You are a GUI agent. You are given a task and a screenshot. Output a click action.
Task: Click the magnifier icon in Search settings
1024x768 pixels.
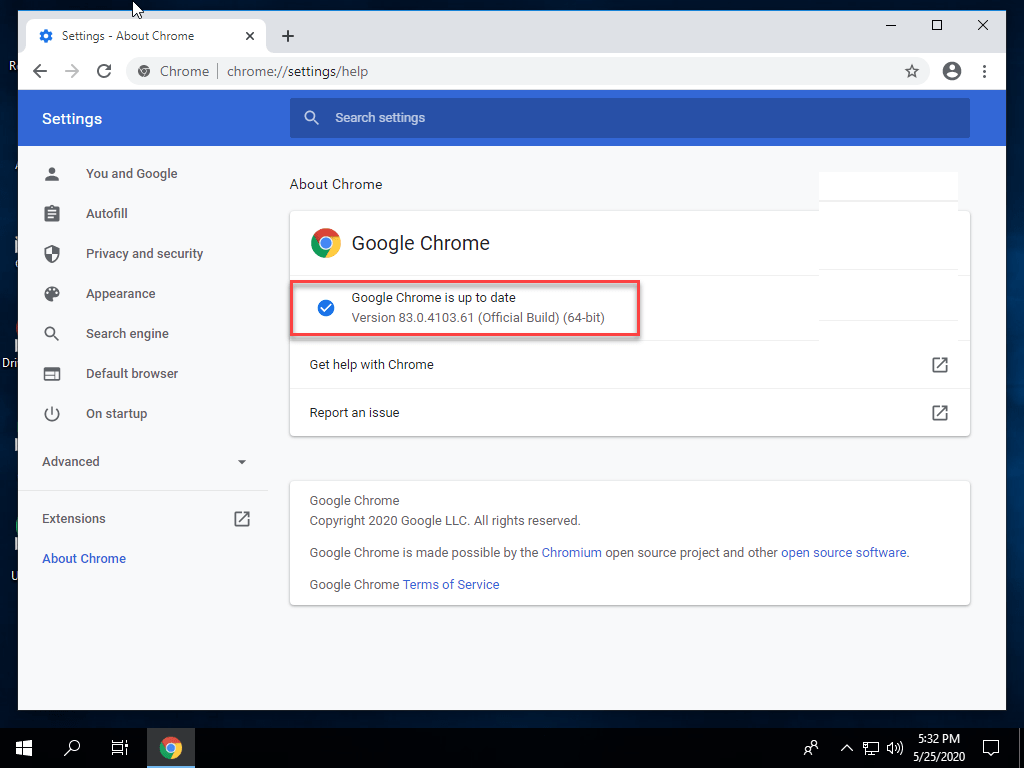click(x=312, y=118)
